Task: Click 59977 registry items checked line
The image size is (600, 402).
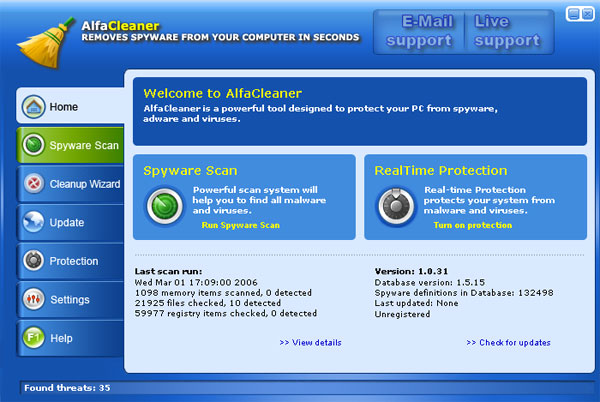Action: pyautogui.click(x=226, y=313)
